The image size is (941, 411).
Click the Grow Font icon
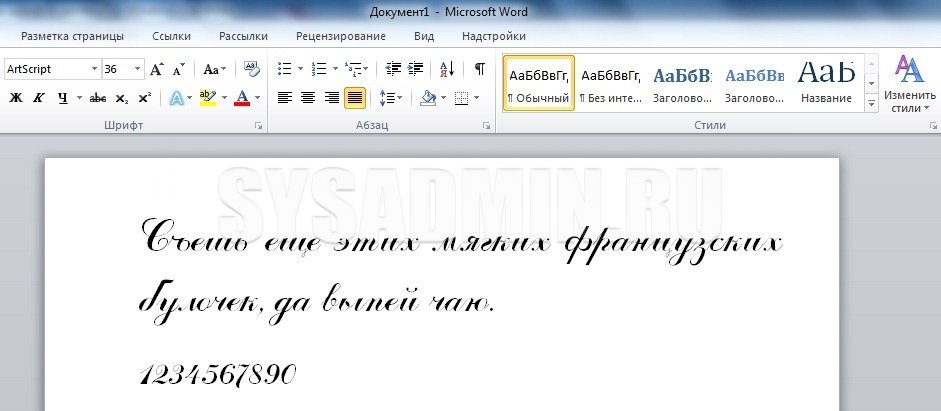tap(156, 69)
